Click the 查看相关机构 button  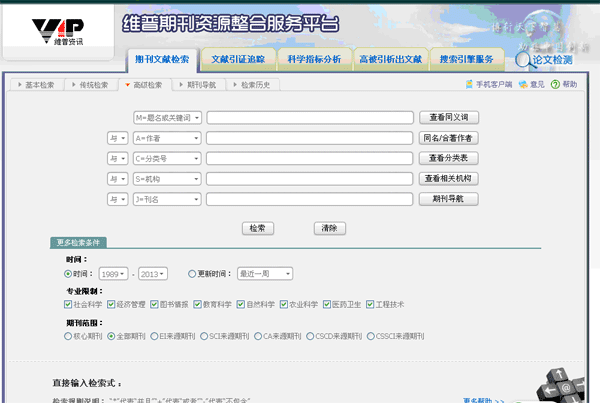pos(448,178)
